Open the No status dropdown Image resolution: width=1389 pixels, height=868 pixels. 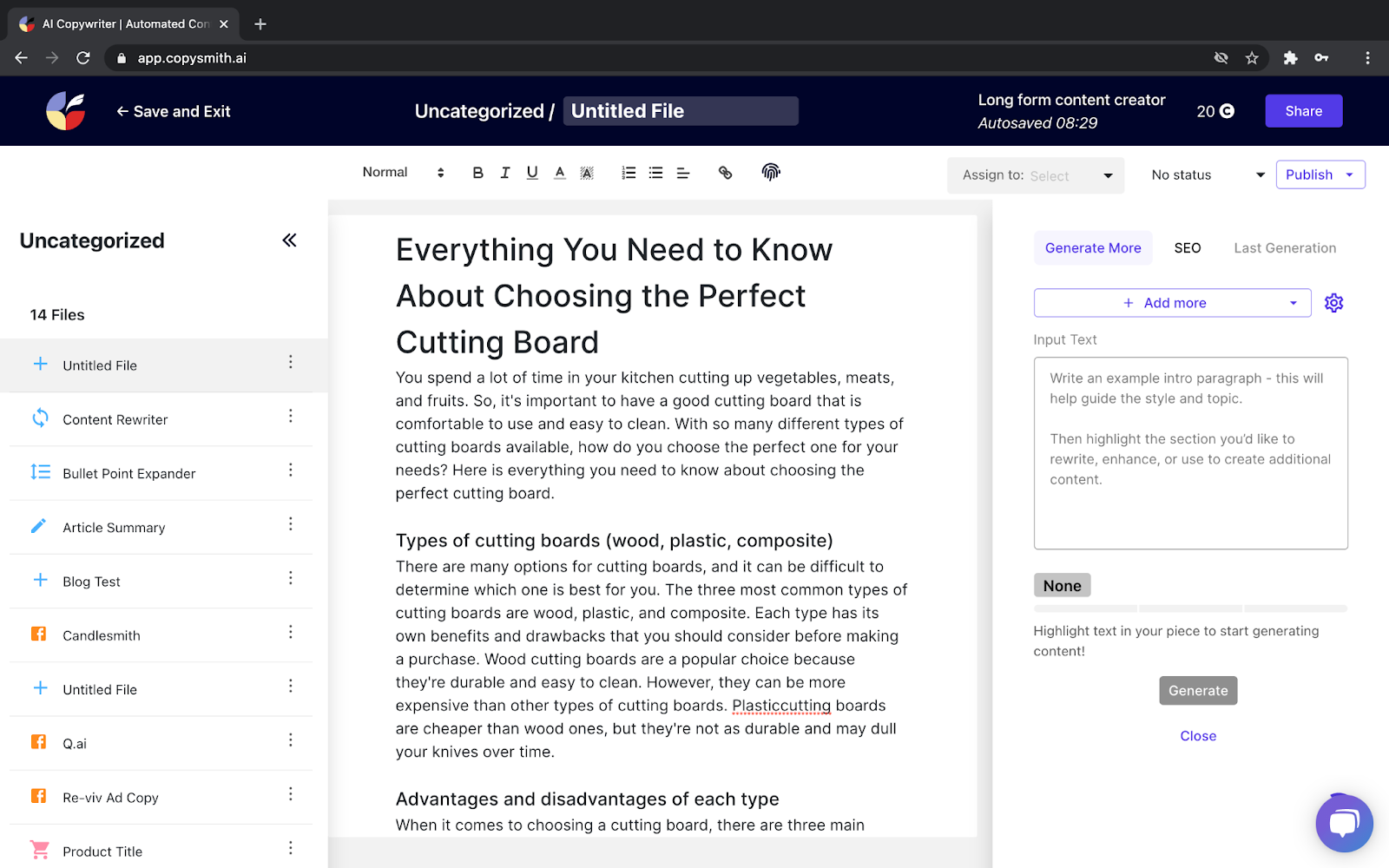pos(1208,175)
